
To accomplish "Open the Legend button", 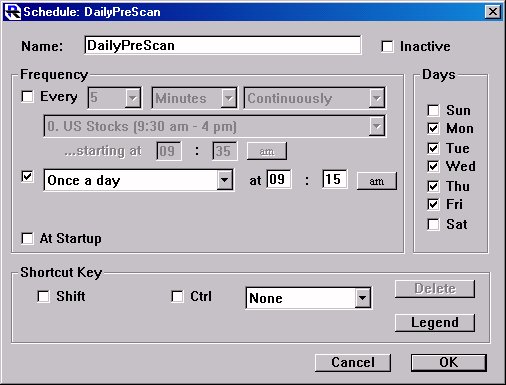I will (x=435, y=323).
